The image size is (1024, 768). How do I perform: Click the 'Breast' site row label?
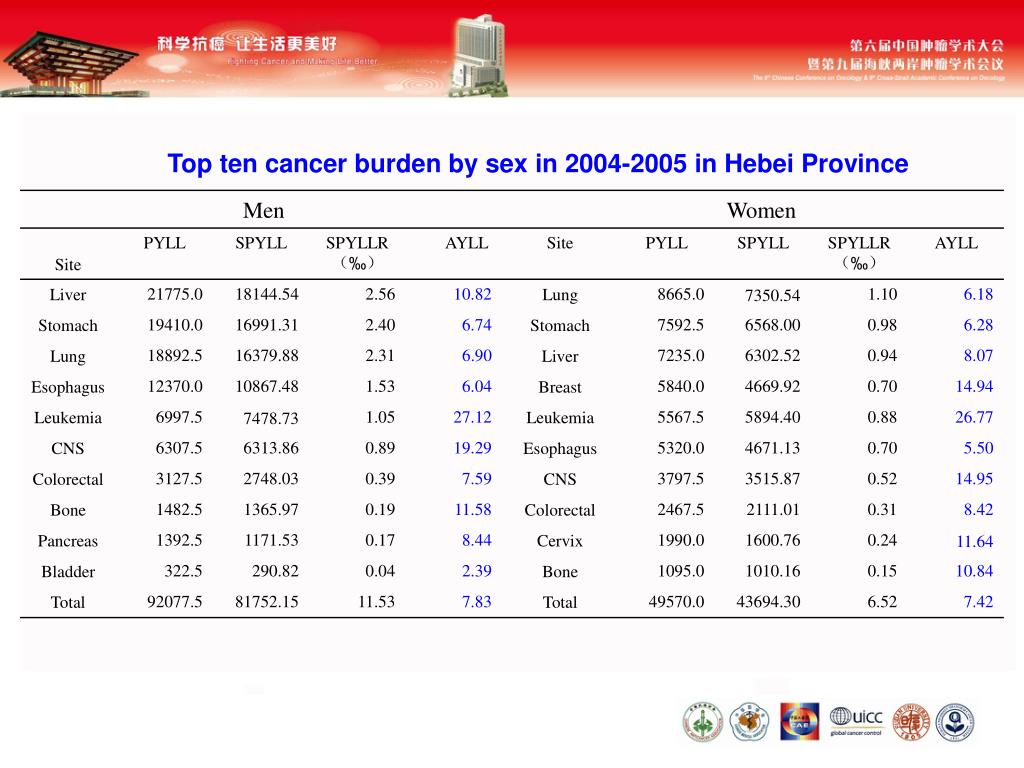(x=560, y=387)
